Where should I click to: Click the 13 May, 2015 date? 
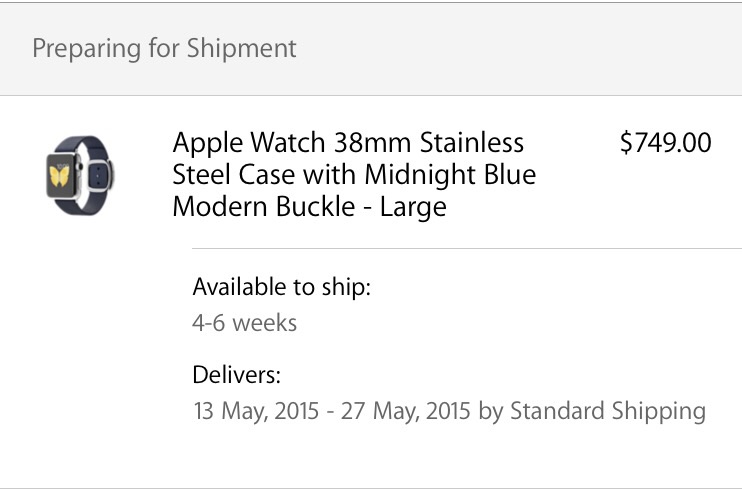point(256,411)
